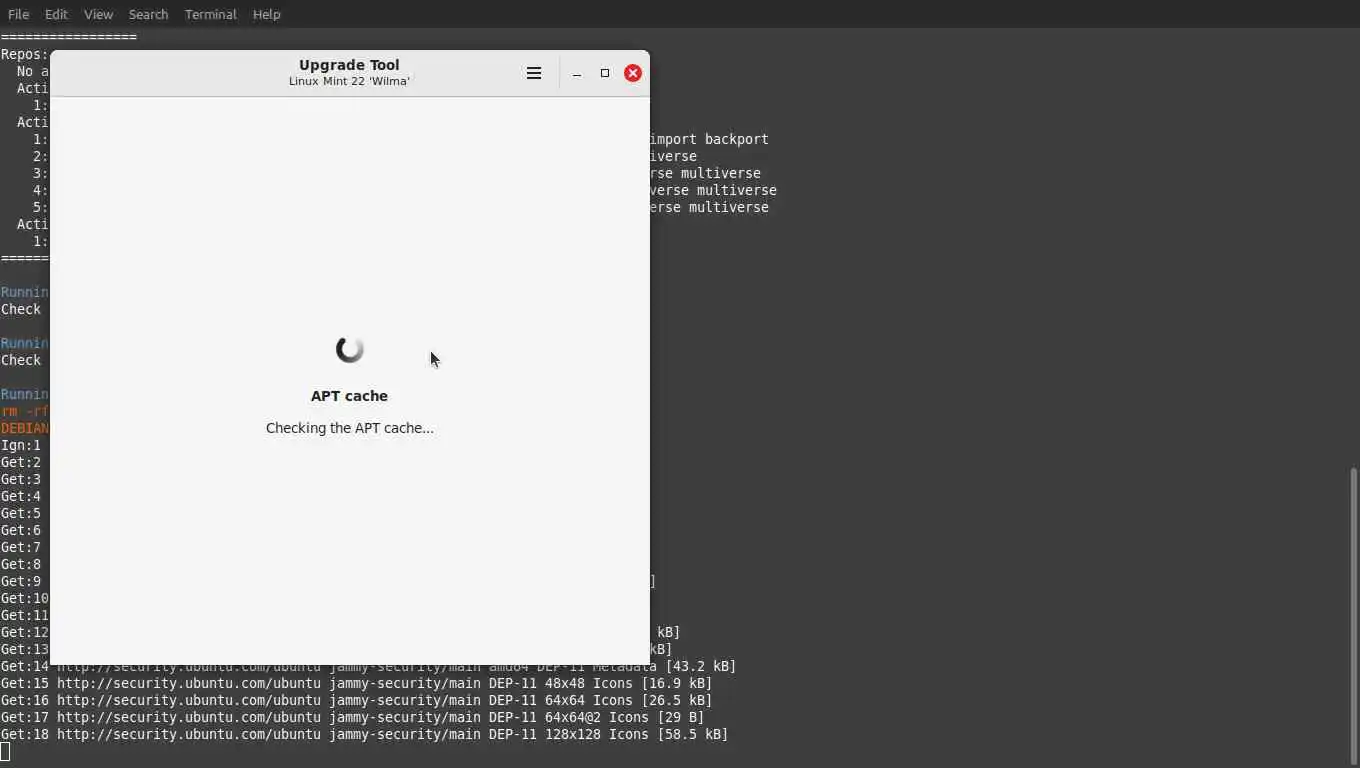Close the Upgrade Tool window
1360x768 pixels.
[x=633, y=73]
